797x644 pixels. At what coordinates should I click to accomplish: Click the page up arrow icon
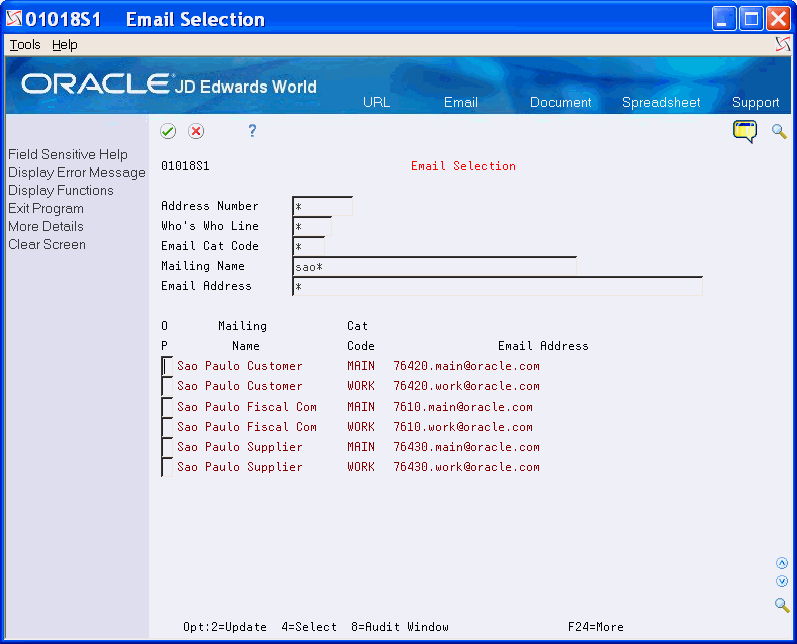[x=782, y=563]
